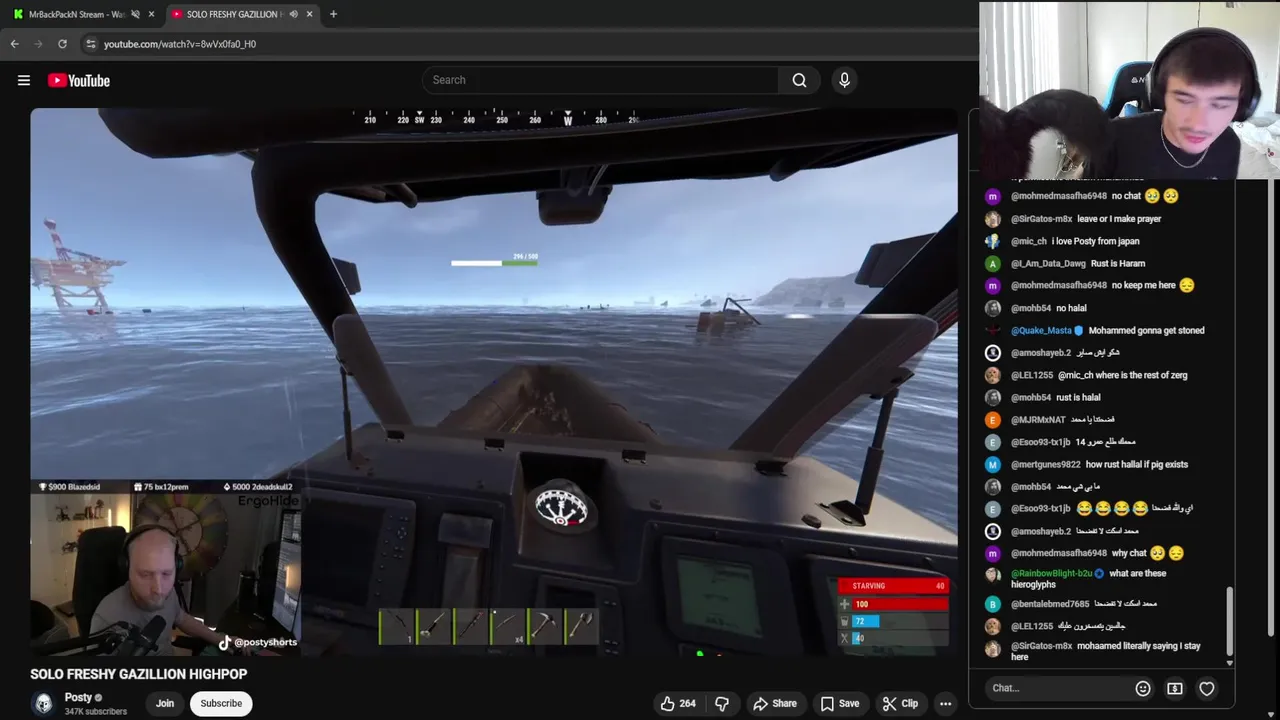The image size is (1280, 720).
Task: Click the address bar URL
Action: coord(180,44)
